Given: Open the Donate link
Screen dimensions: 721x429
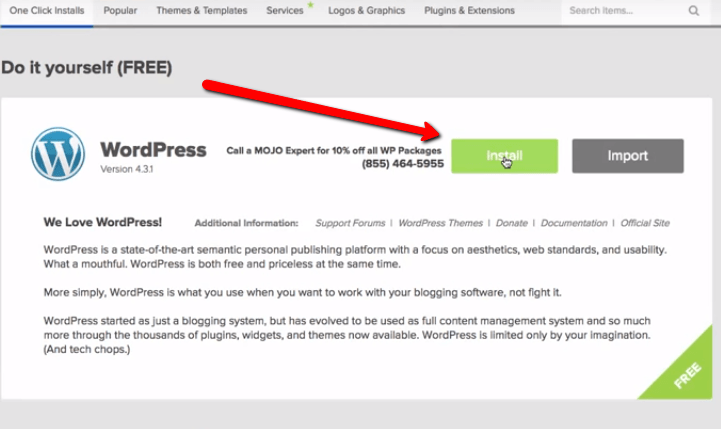Looking at the screenshot, I should pos(511,223).
